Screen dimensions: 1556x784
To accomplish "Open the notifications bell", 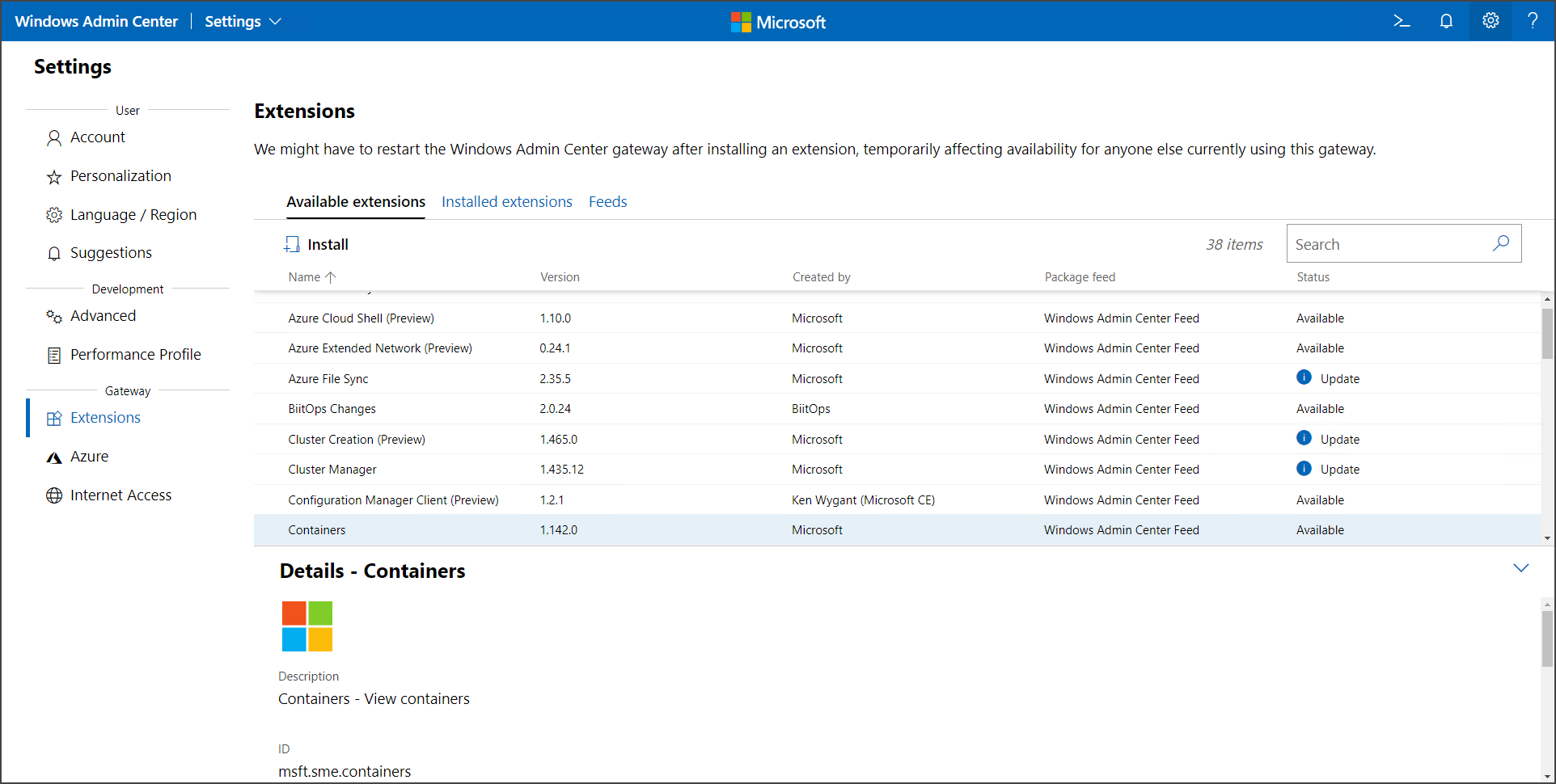I will [x=1446, y=21].
